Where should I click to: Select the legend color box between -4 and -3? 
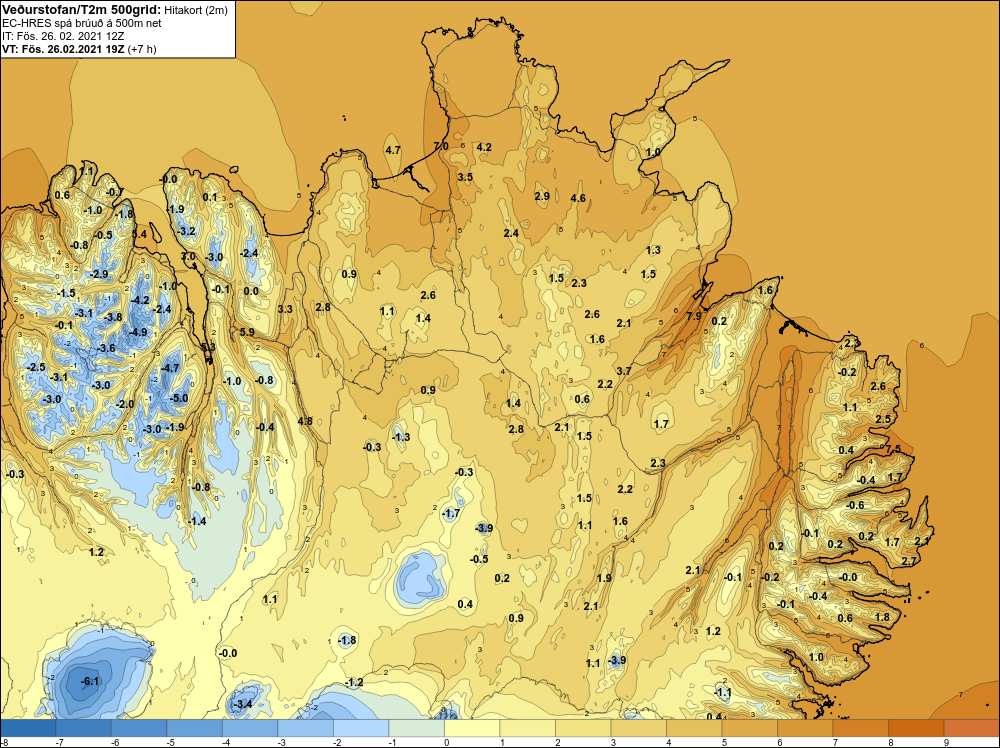(250, 728)
